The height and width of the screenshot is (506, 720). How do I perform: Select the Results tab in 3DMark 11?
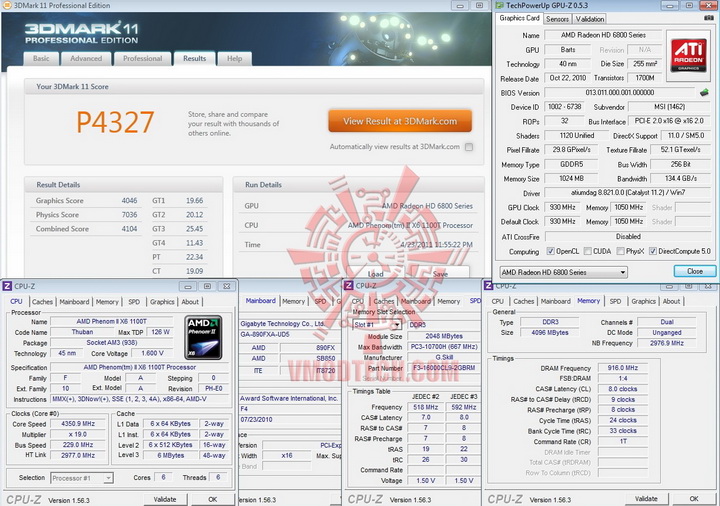coord(194,59)
